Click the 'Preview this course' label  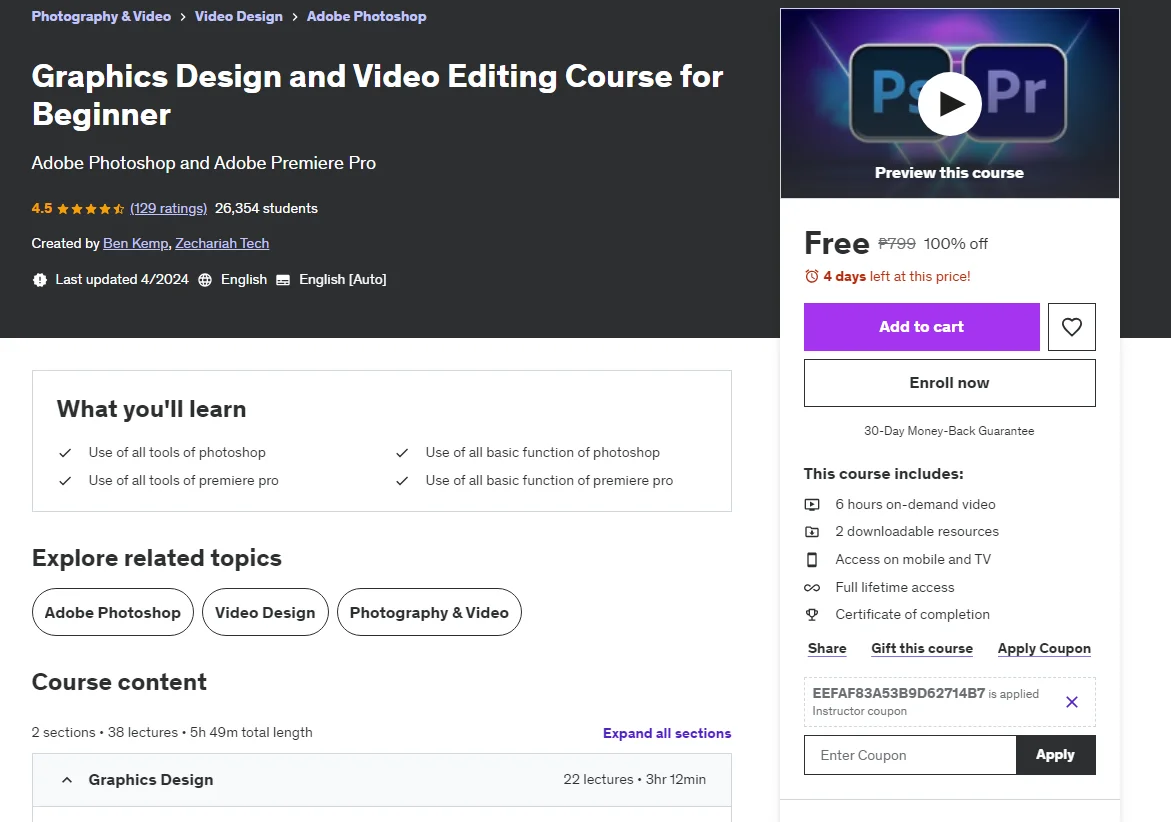click(x=949, y=172)
